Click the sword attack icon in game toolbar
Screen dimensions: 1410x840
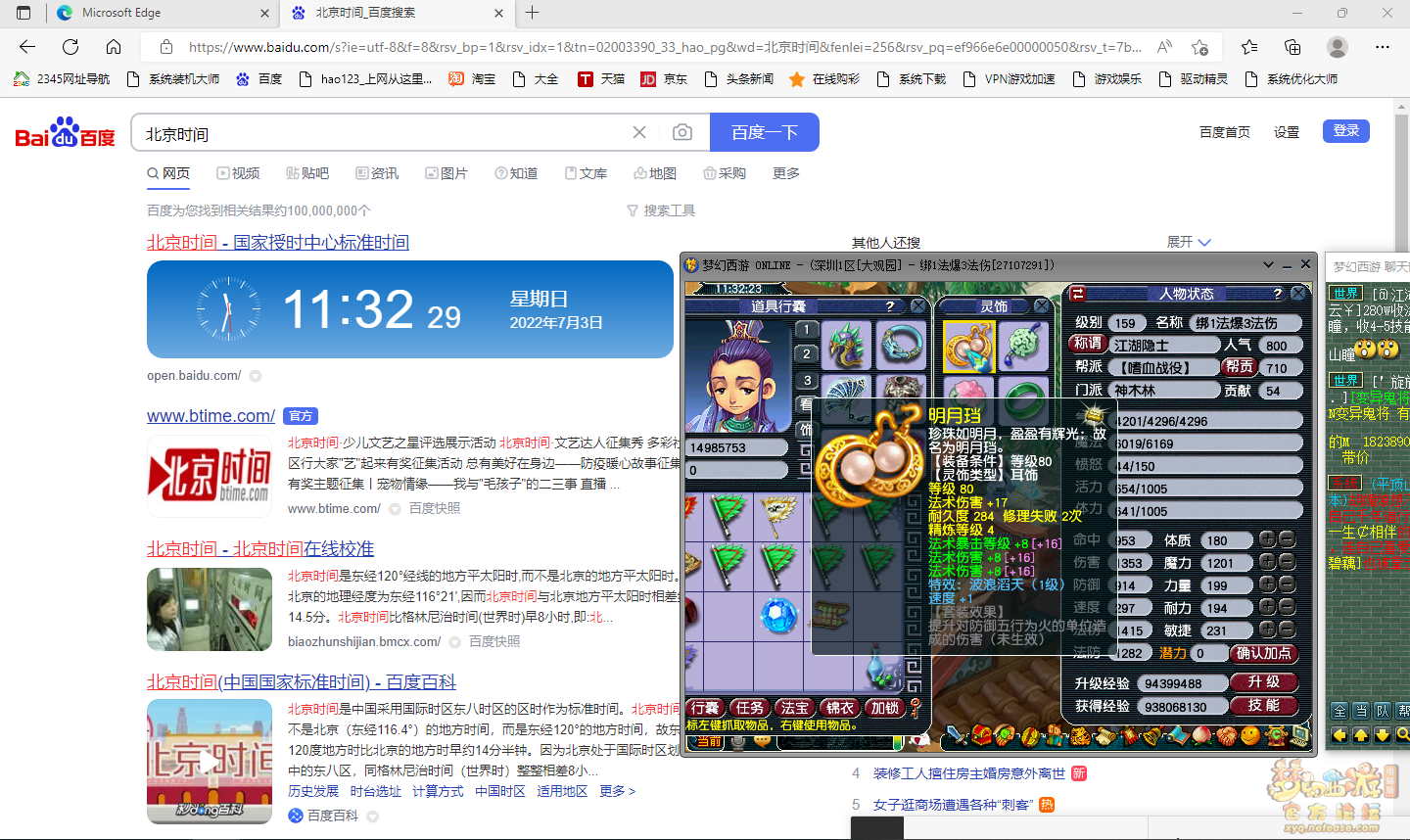tap(956, 734)
